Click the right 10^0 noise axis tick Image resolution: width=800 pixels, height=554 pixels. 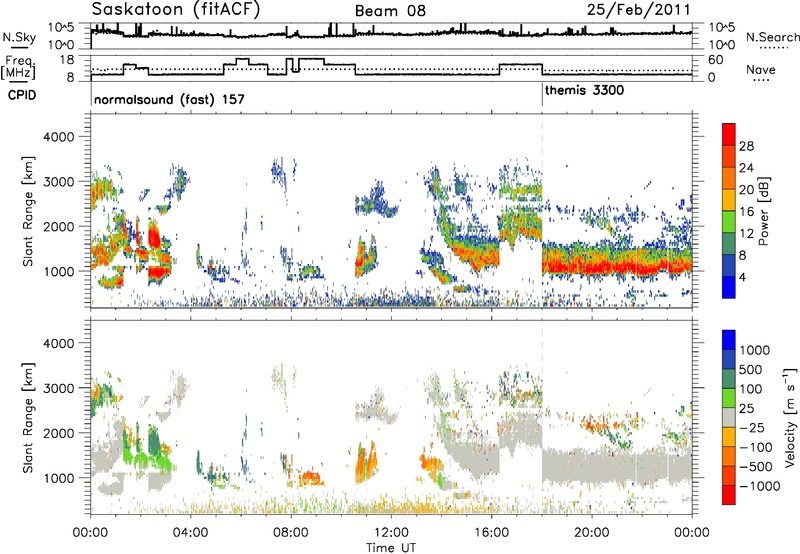coord(721,45)
